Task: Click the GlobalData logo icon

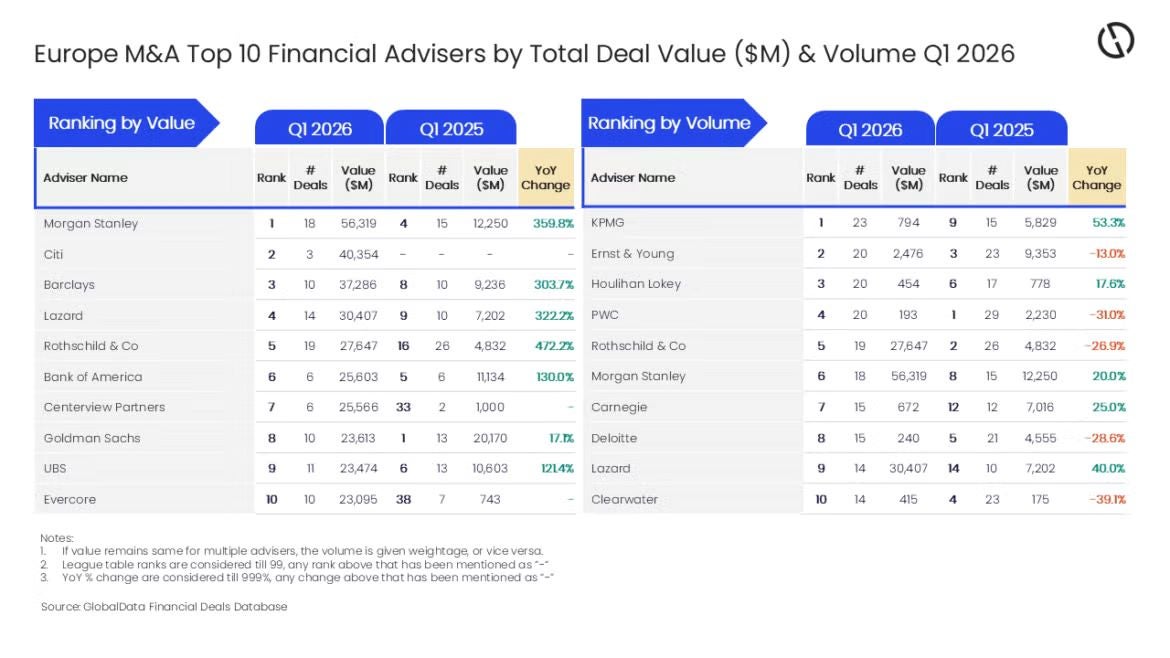Action: (1115, 42)
